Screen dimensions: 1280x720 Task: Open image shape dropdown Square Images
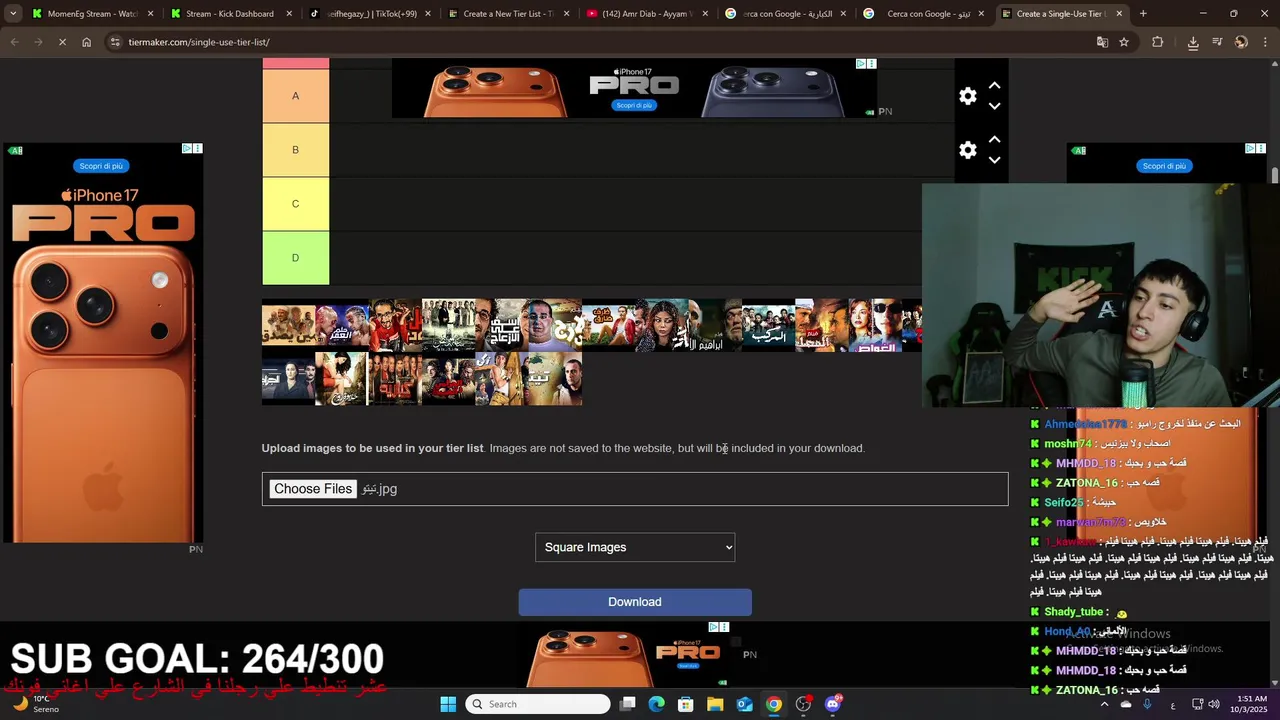(x=635, y=547)
